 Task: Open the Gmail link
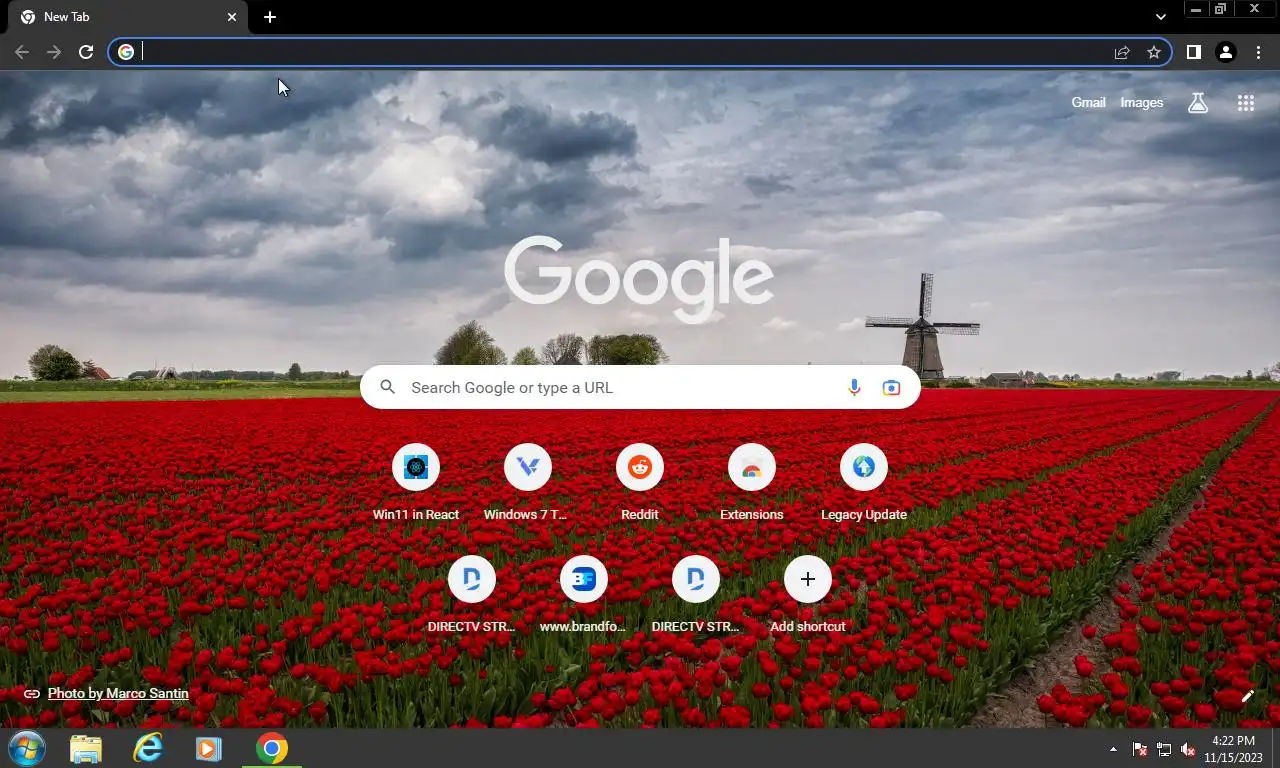click(x=1088, y=102)
